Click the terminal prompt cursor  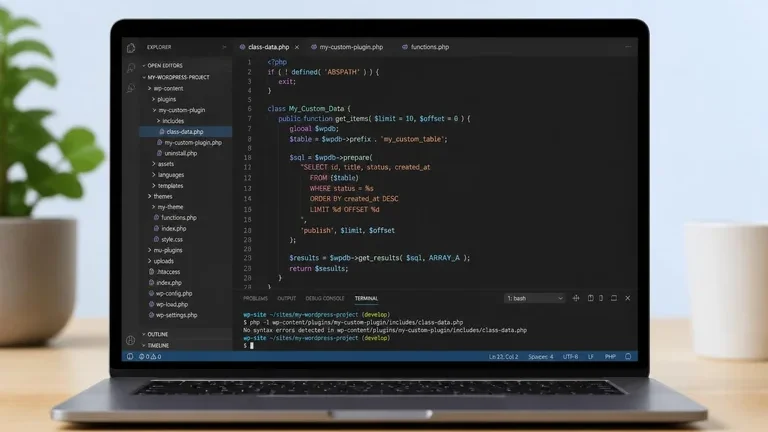coord(252,346)
